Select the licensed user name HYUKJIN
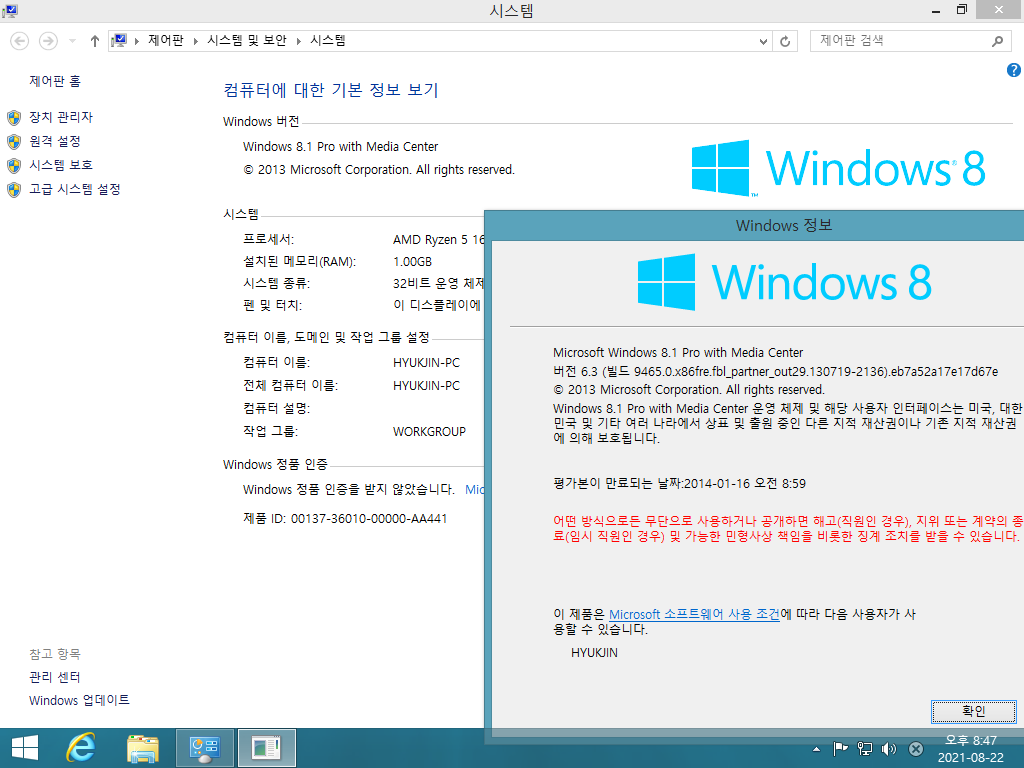The width and height of the screenshot is (1024, 768). (x=594, y=652)
